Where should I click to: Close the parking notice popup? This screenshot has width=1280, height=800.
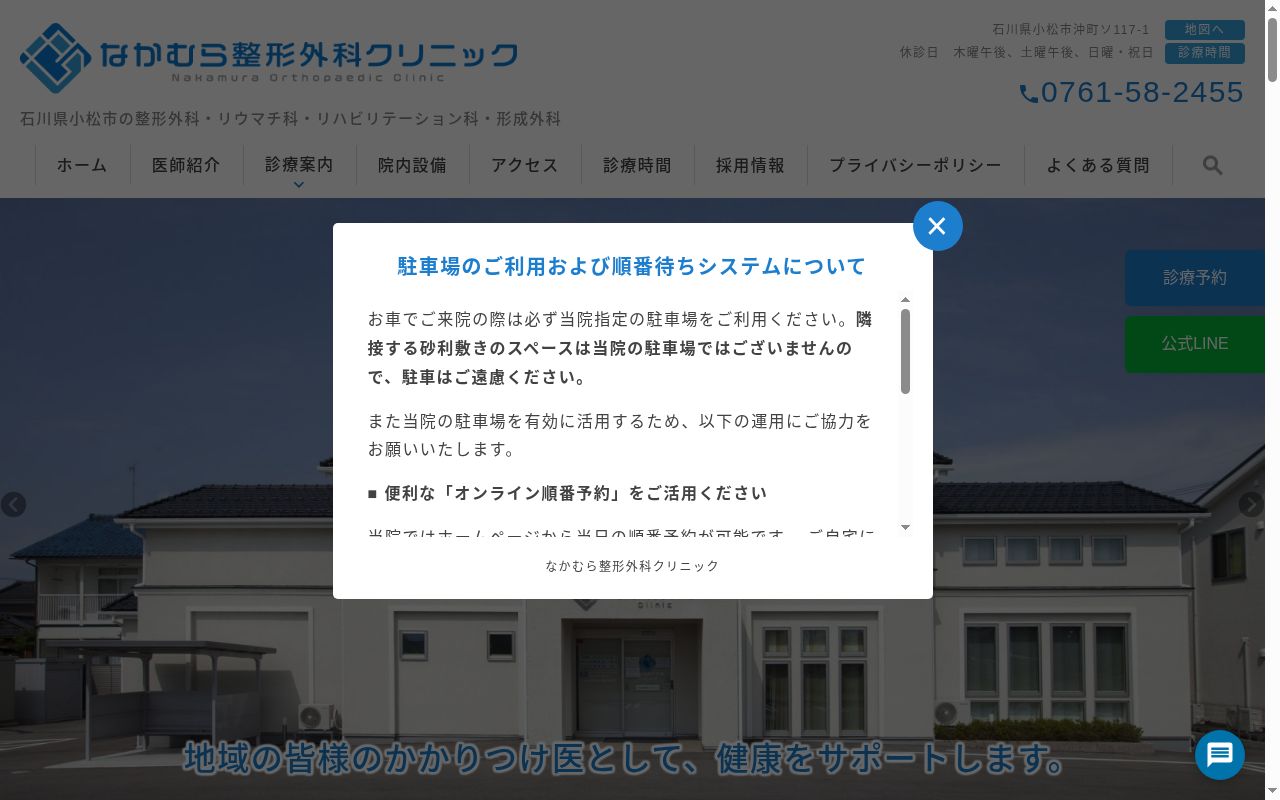click(937, 226)
